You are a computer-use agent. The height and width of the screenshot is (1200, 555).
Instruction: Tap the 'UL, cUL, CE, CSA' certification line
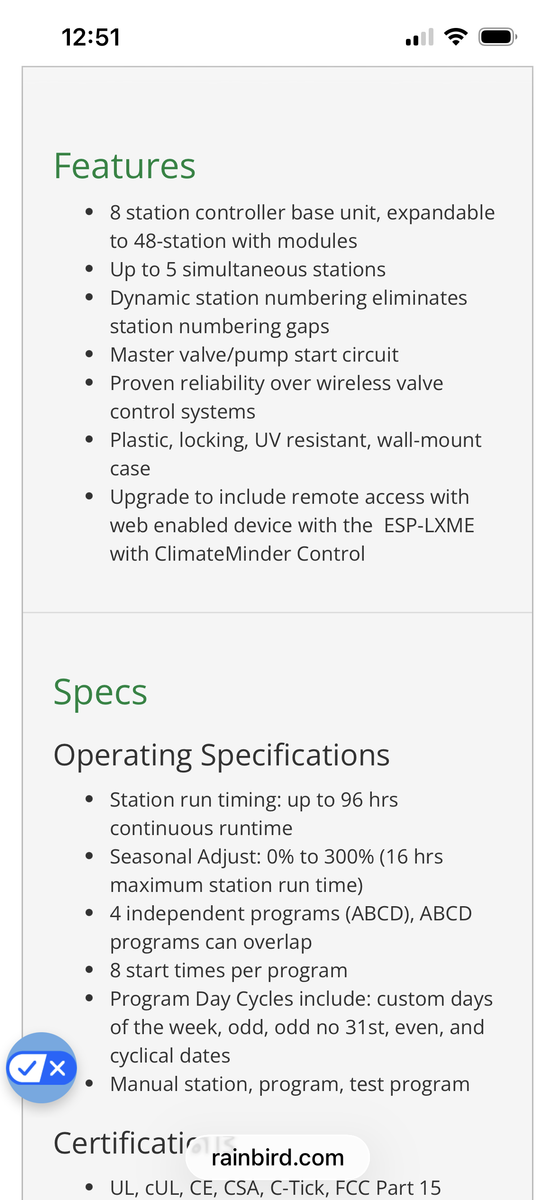pos(275,1188)
